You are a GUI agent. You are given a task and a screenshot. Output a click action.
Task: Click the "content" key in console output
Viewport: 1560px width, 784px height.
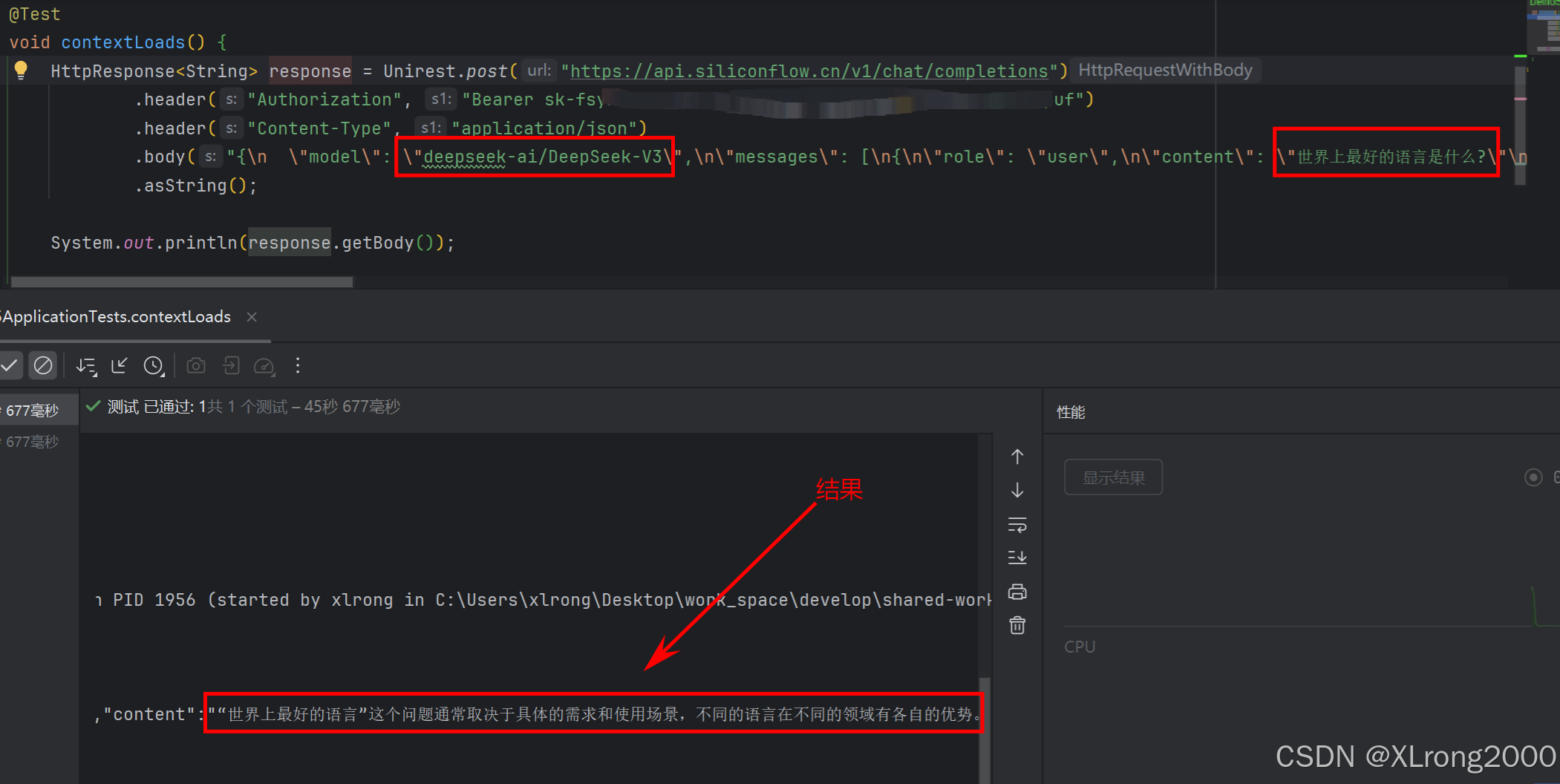[149, 714]
